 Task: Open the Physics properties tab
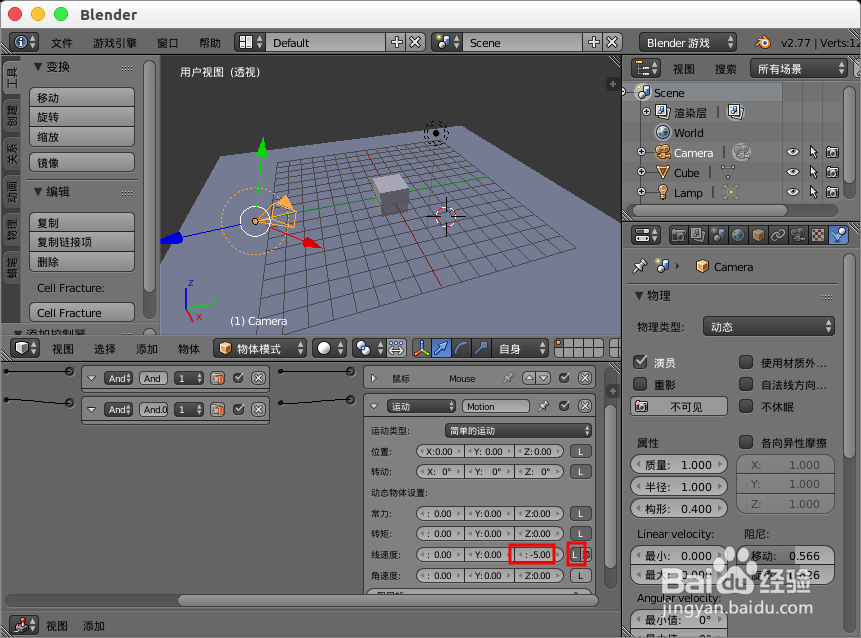click(838, 236)
